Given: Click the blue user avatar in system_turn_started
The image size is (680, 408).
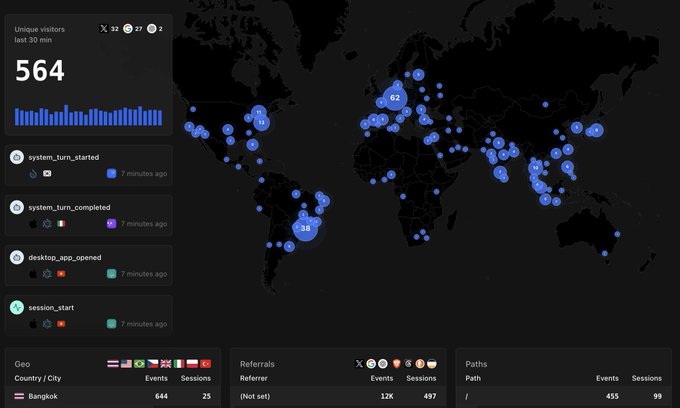Looking at the screenshot, I should 111,173.
